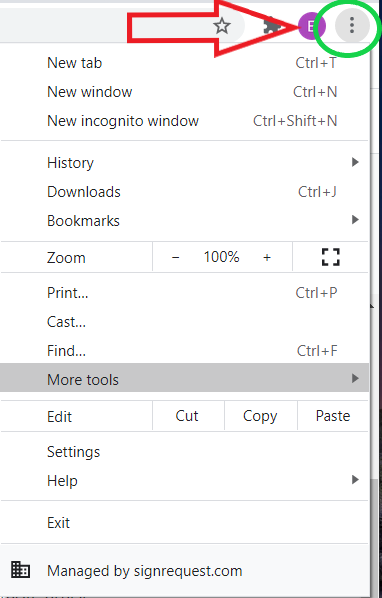Select Print... from the menu
The image size is (382, 598).
185,293
